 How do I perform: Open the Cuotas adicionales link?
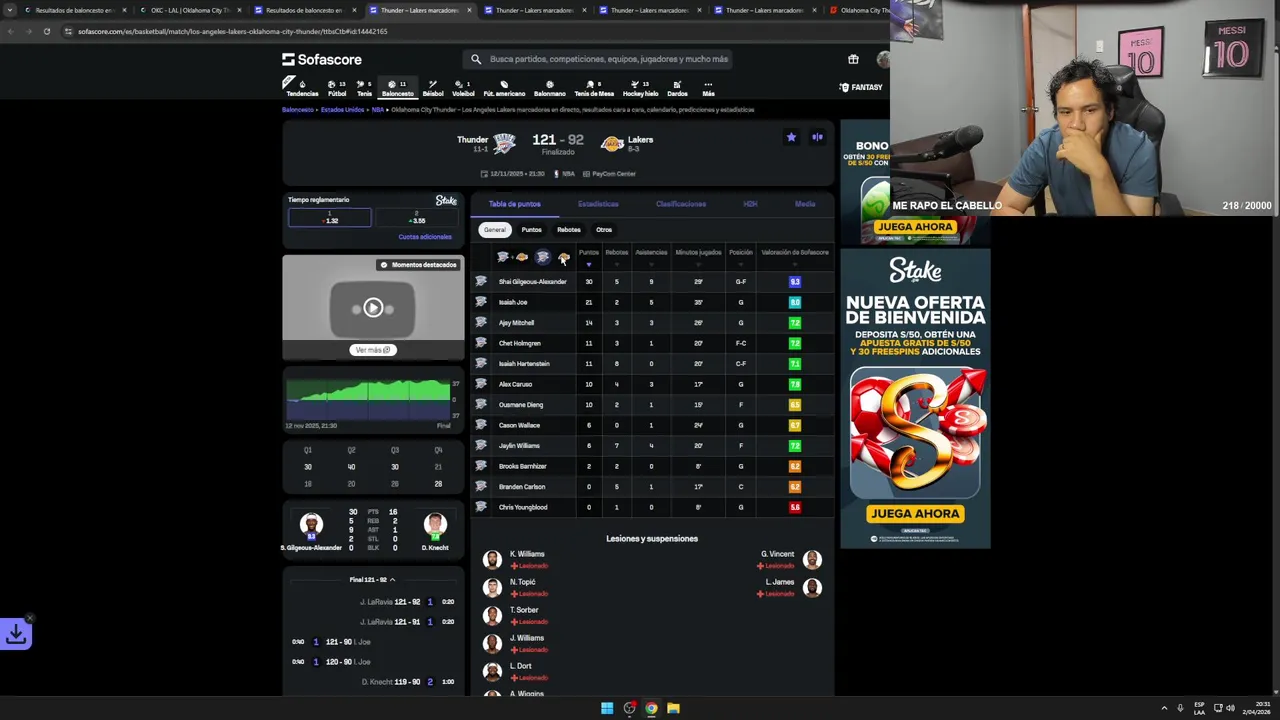425,237
